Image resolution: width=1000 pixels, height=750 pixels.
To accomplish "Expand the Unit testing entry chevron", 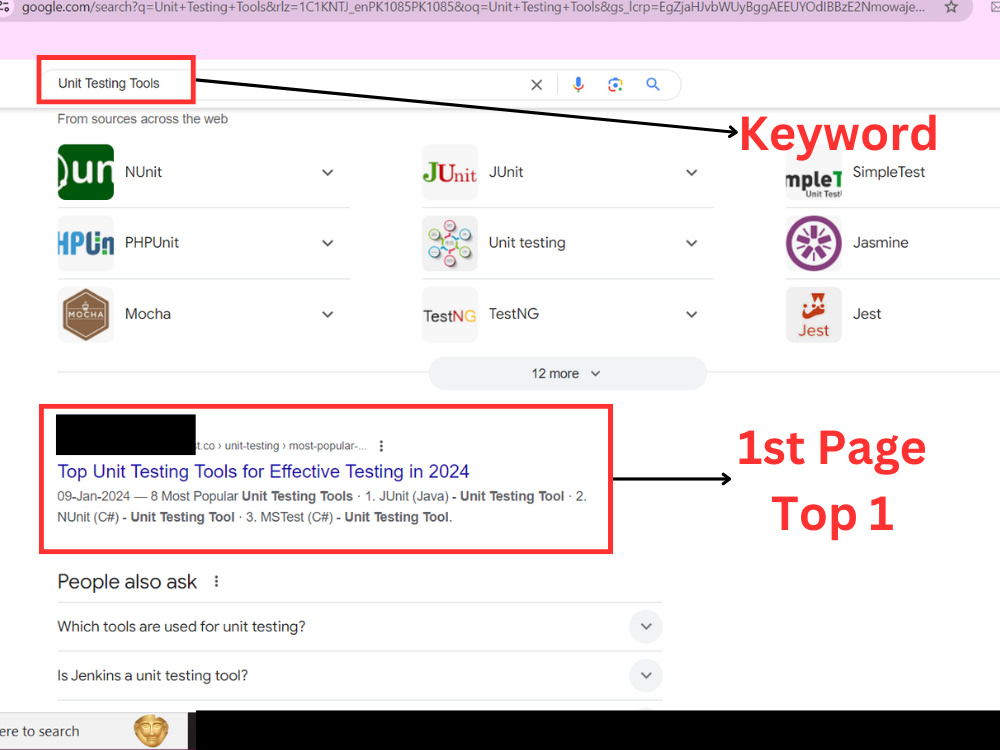I will [x=691, y=243].
